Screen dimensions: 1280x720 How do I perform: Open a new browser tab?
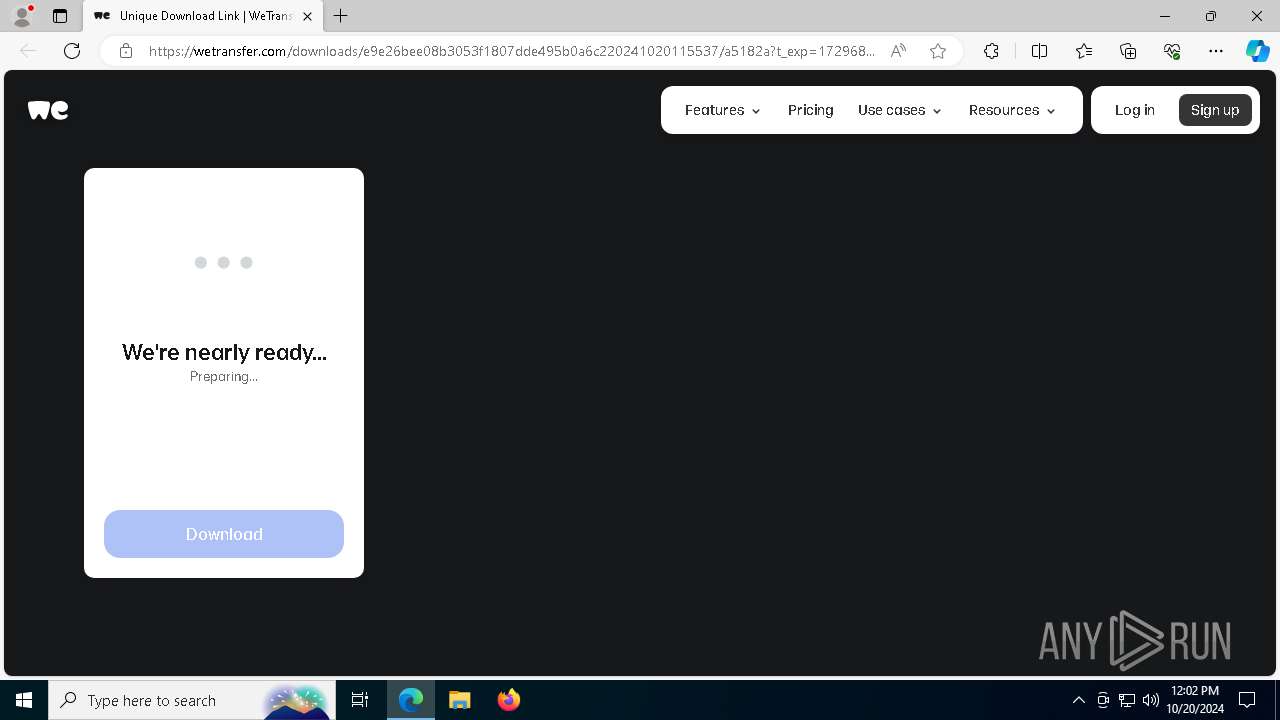pos(341,16)
